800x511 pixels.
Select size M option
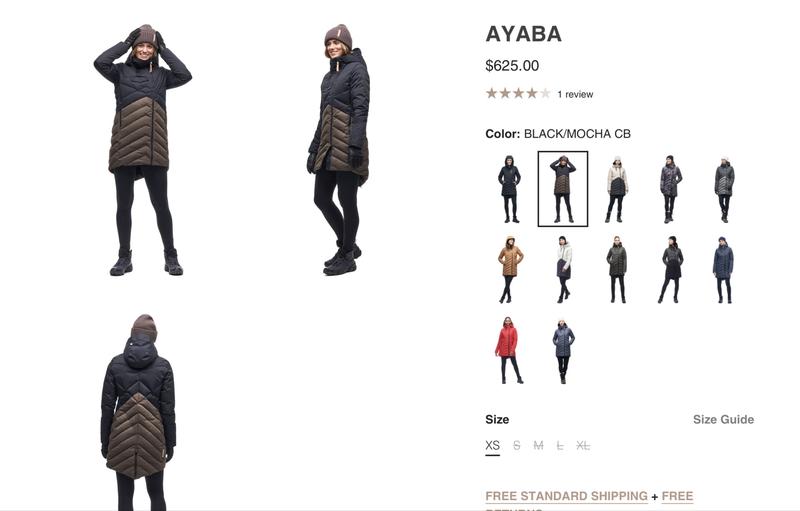coord(538,446)
